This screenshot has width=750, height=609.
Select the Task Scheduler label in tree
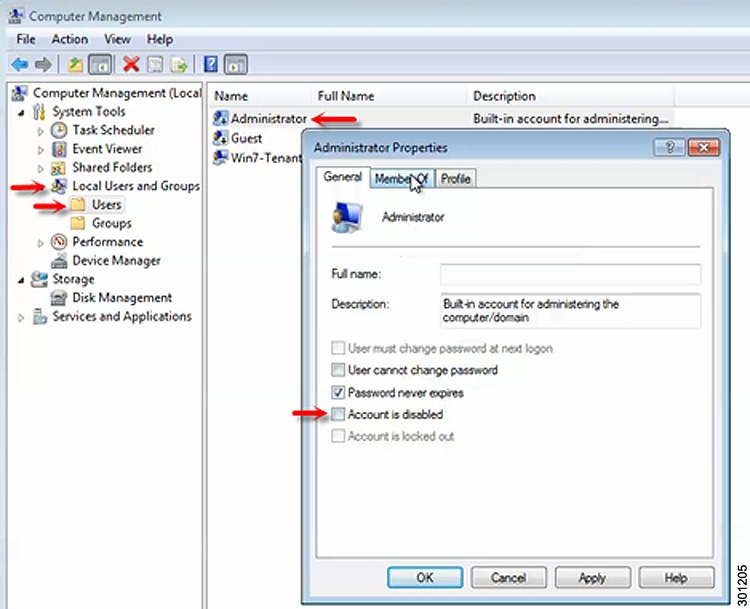tap(113, 130)
